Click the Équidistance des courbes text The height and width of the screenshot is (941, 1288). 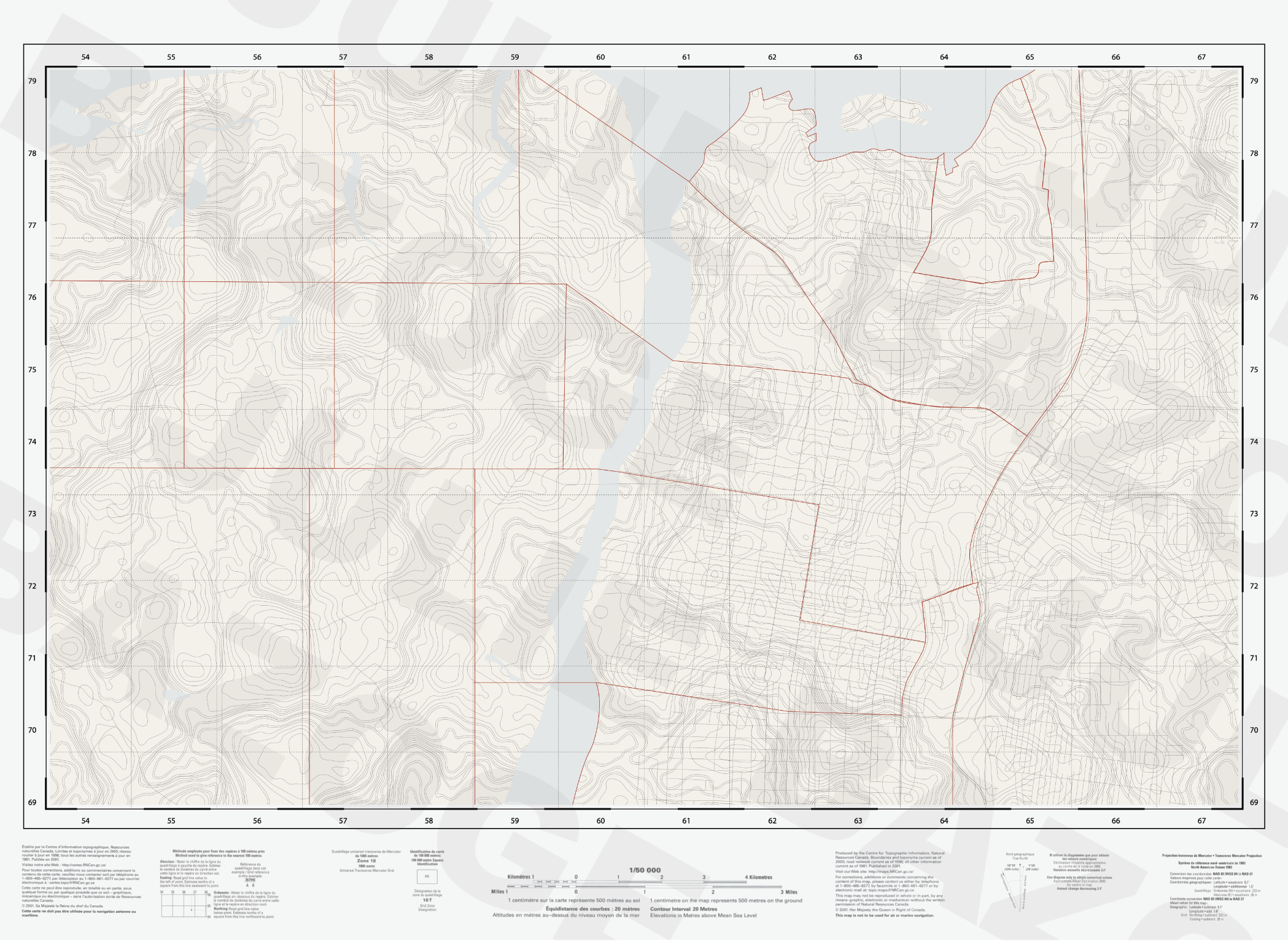point(592,909)
